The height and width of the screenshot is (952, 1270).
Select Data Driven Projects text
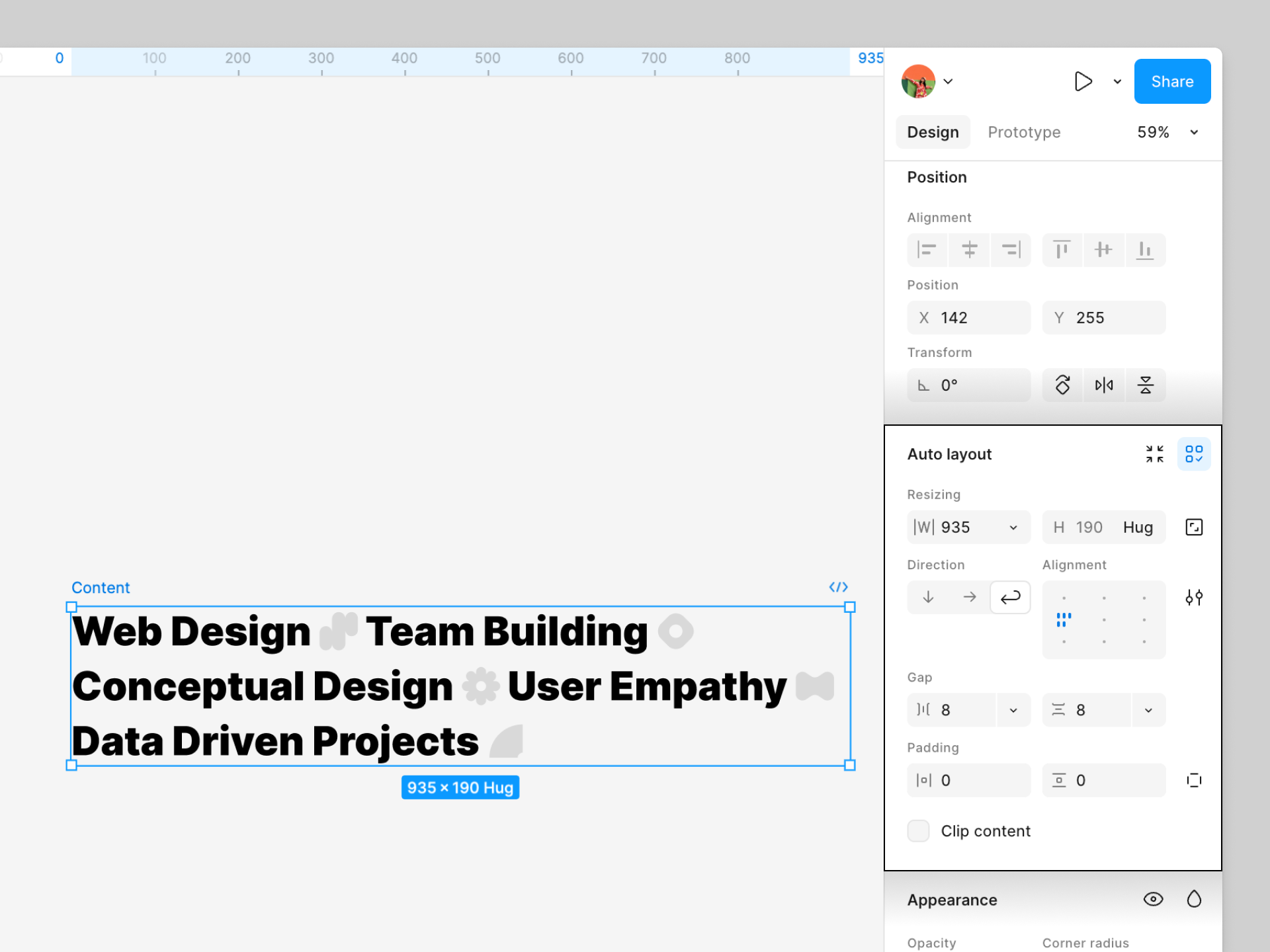(275, 741)
